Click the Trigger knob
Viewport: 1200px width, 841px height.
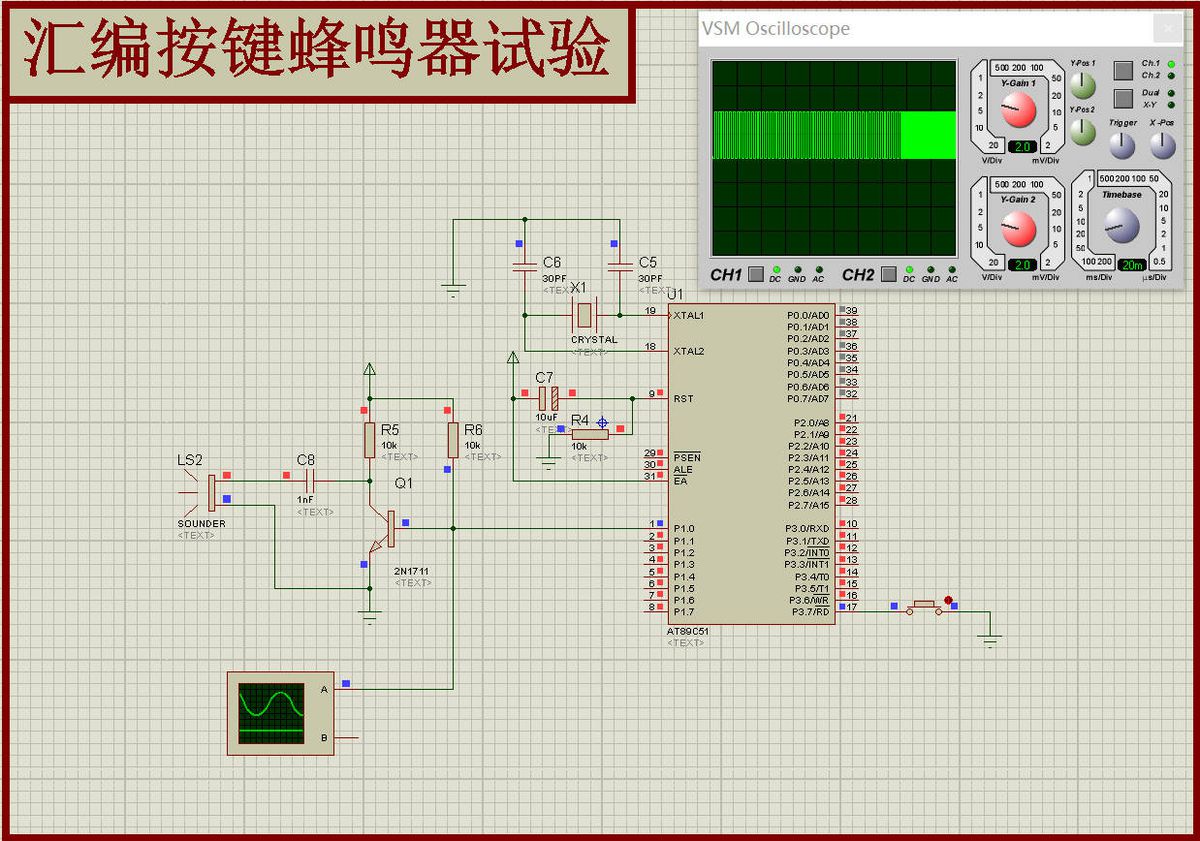pos(1123,146)
